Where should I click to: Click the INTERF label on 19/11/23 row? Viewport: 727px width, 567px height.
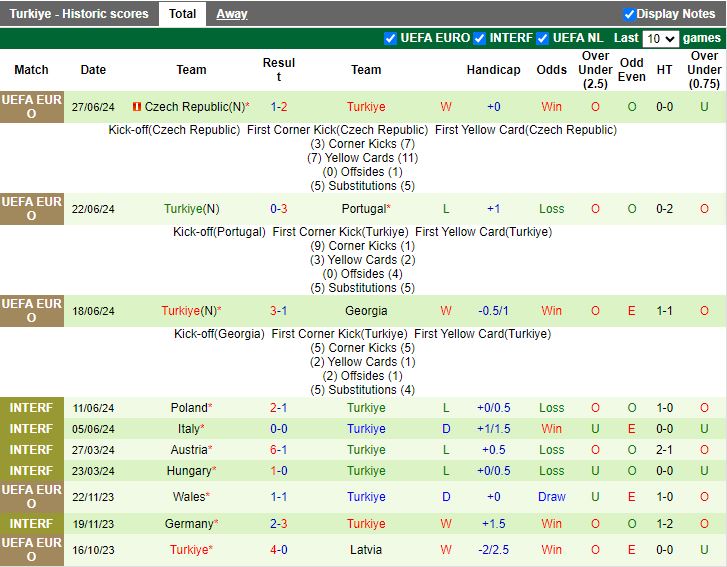(x=32, y=523)
